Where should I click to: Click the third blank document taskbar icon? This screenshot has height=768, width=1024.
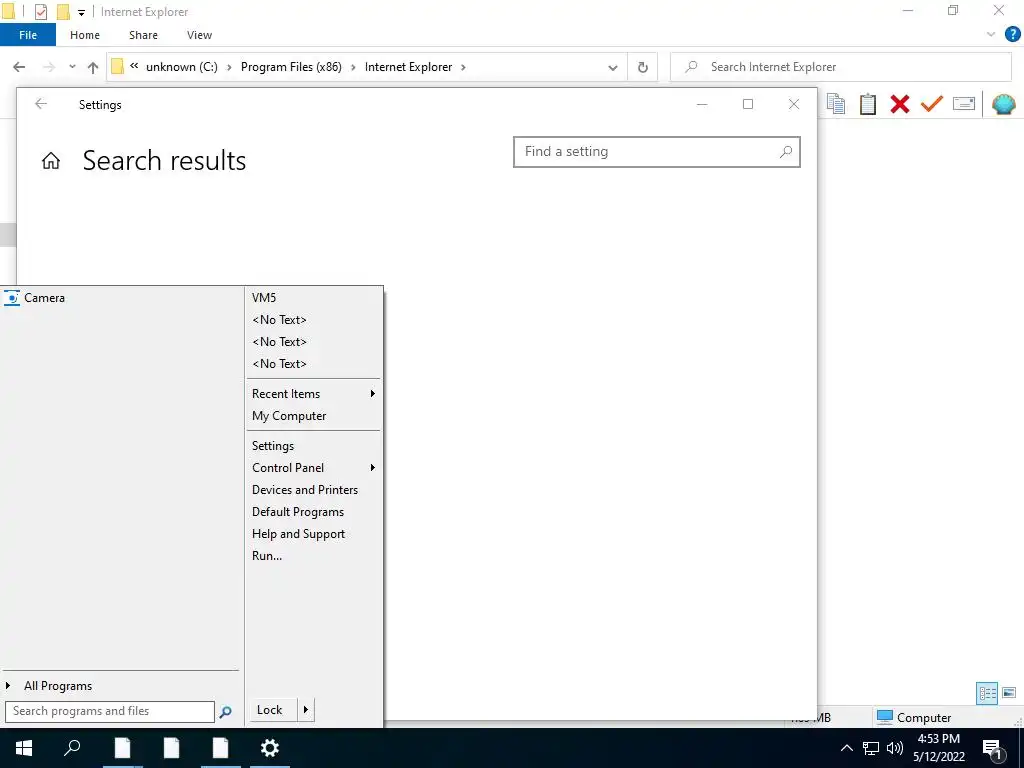pos(220,748)
